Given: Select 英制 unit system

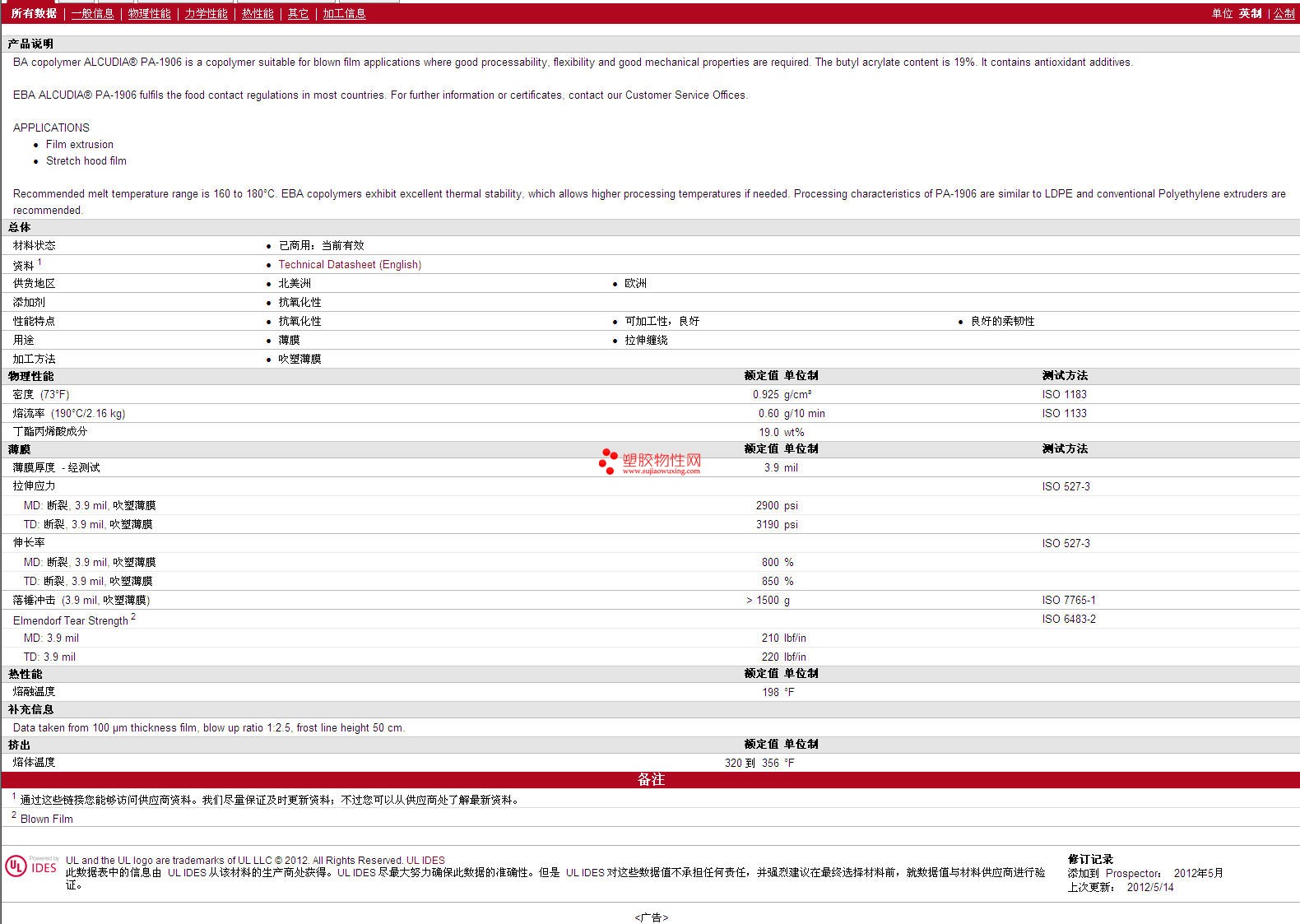Looking at the screenshot, I should pyautogui.click(x=1251, y=14).
